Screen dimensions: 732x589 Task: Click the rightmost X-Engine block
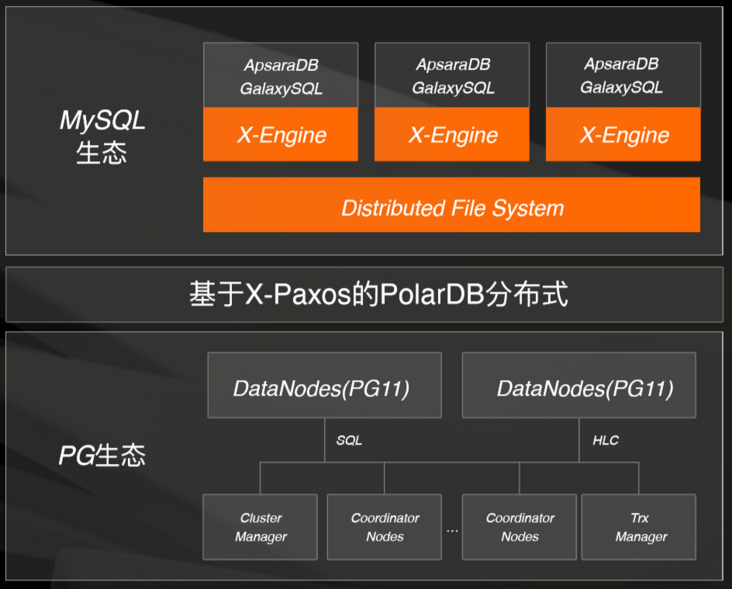coord(623,134)
